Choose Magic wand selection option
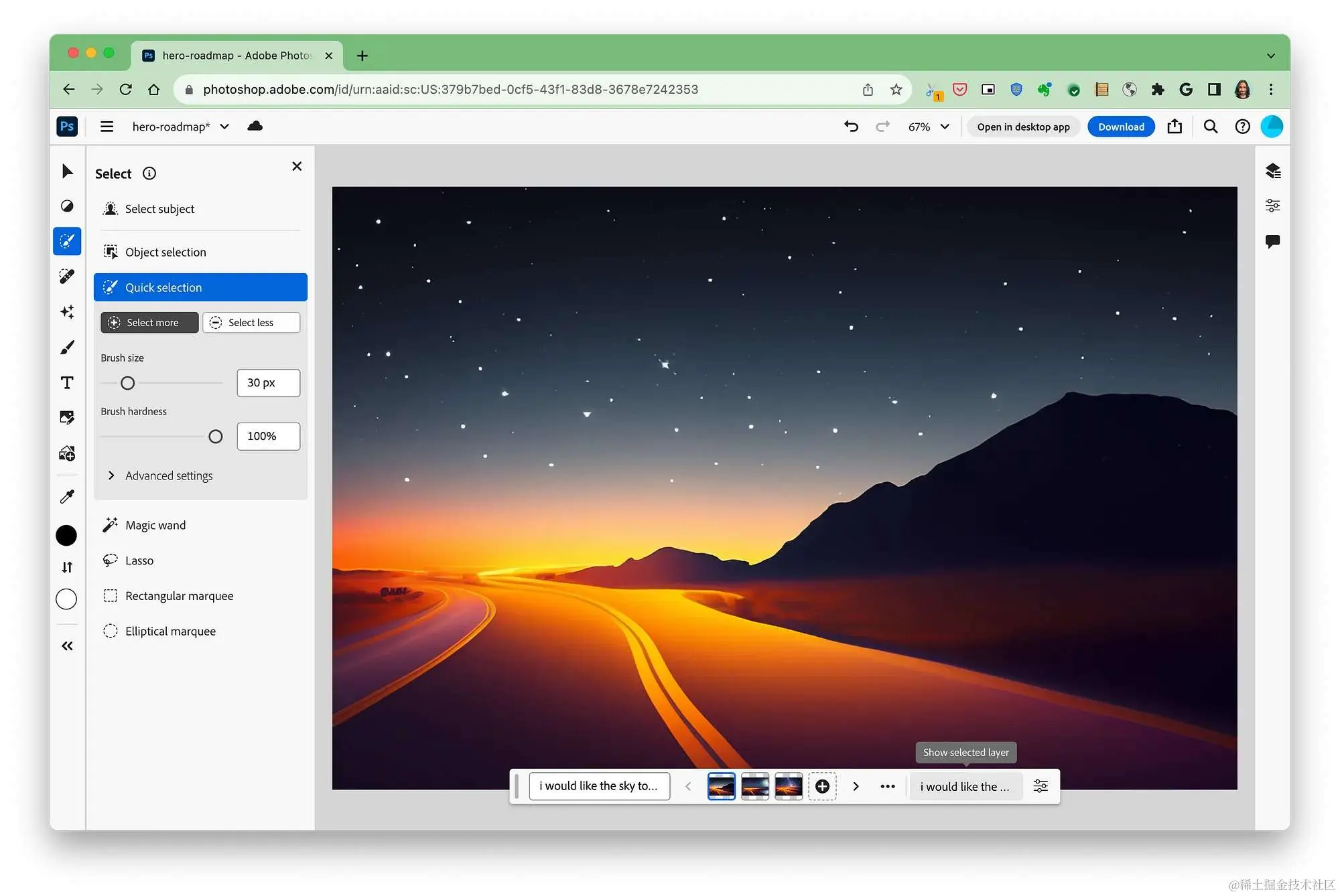 click(155, 525)
